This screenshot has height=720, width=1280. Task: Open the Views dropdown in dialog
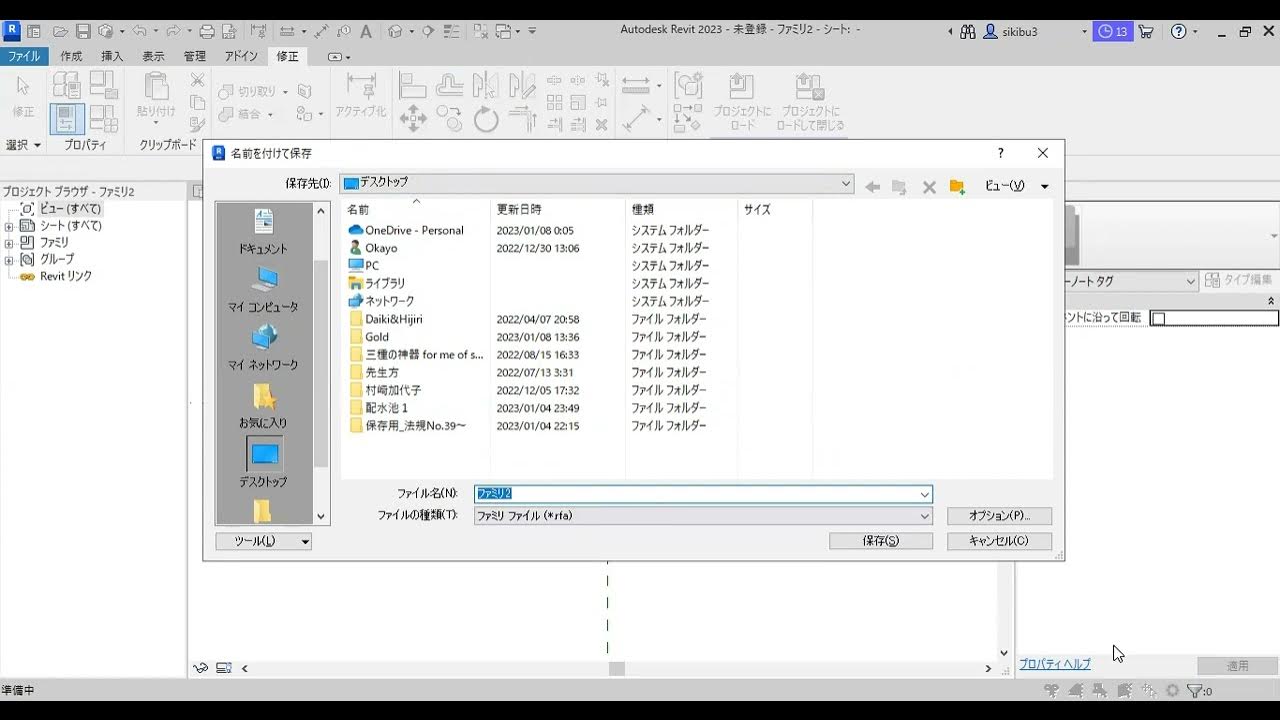click(1016, 186)
